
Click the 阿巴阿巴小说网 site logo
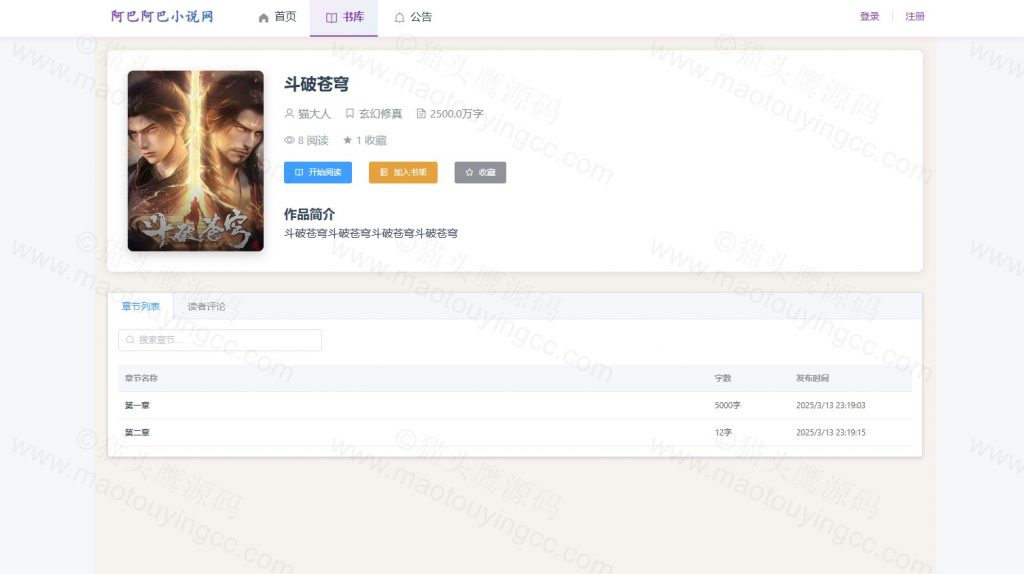[162, 16]
